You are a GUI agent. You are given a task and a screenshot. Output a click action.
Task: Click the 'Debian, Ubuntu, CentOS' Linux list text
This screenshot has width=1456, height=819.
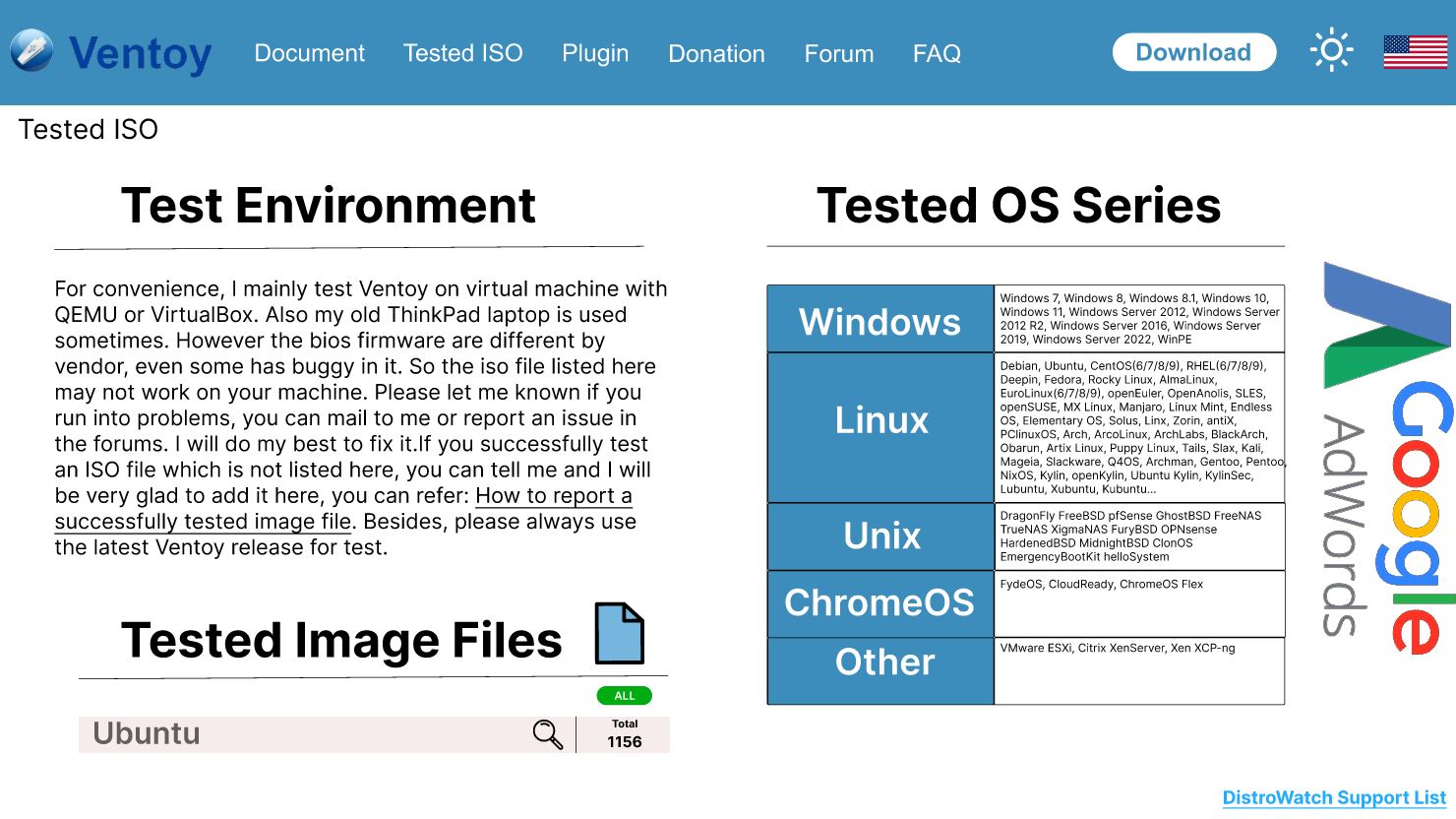1141,427
